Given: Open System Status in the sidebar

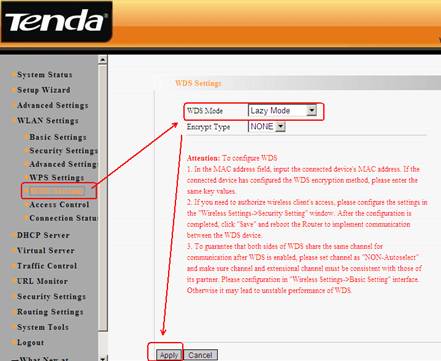Looking at the screenshot, I should point(45,75).
